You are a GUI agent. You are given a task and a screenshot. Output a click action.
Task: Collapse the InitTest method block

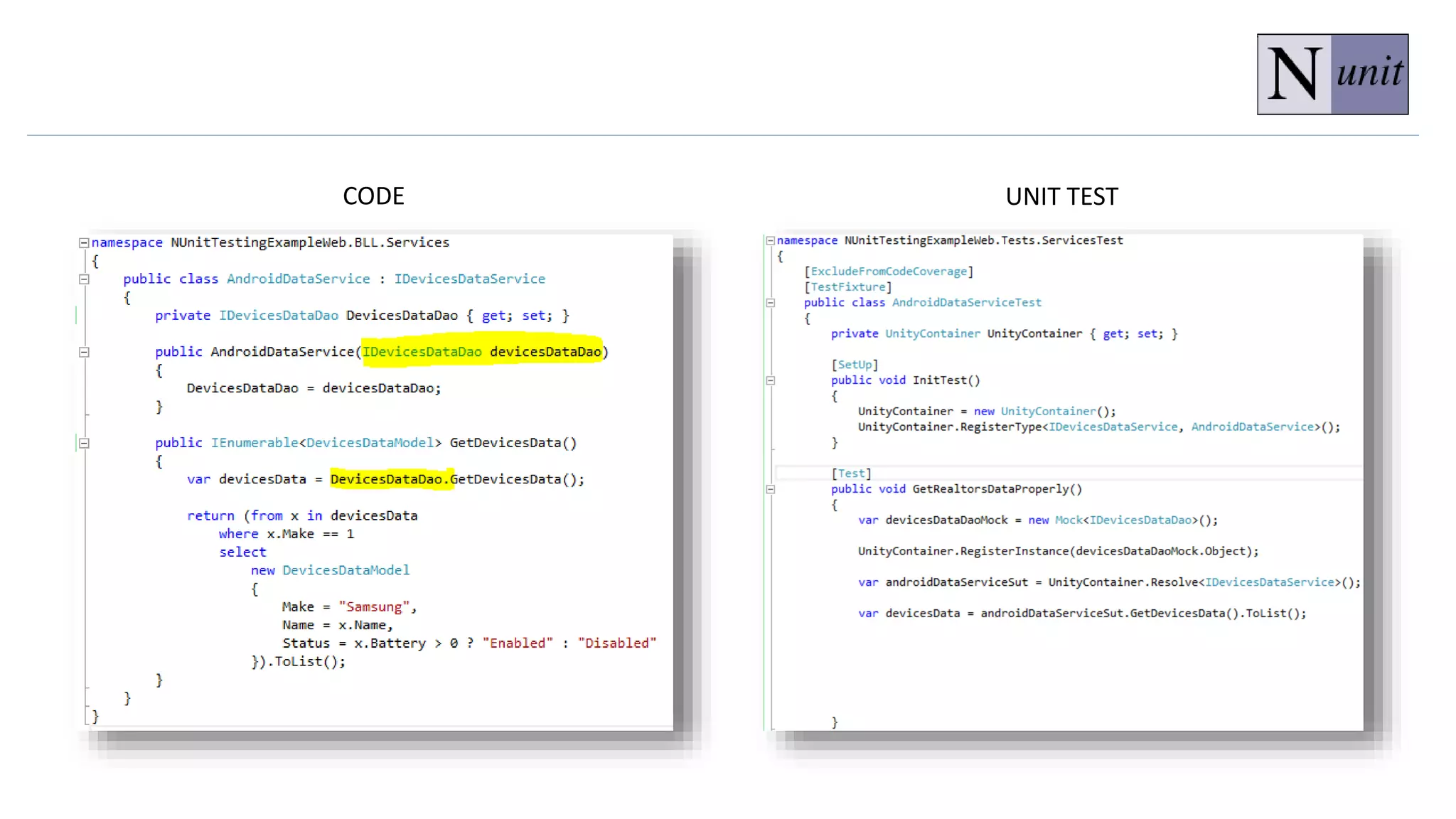click(x=770, y=380)
